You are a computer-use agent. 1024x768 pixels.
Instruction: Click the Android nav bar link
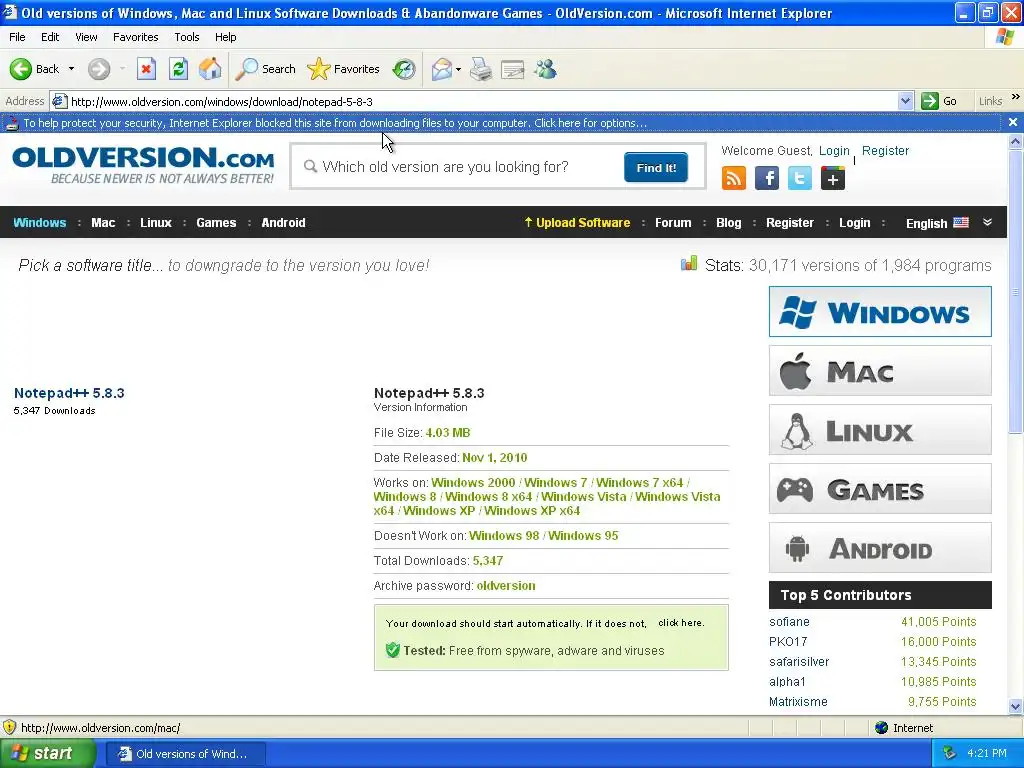[283, 223]
